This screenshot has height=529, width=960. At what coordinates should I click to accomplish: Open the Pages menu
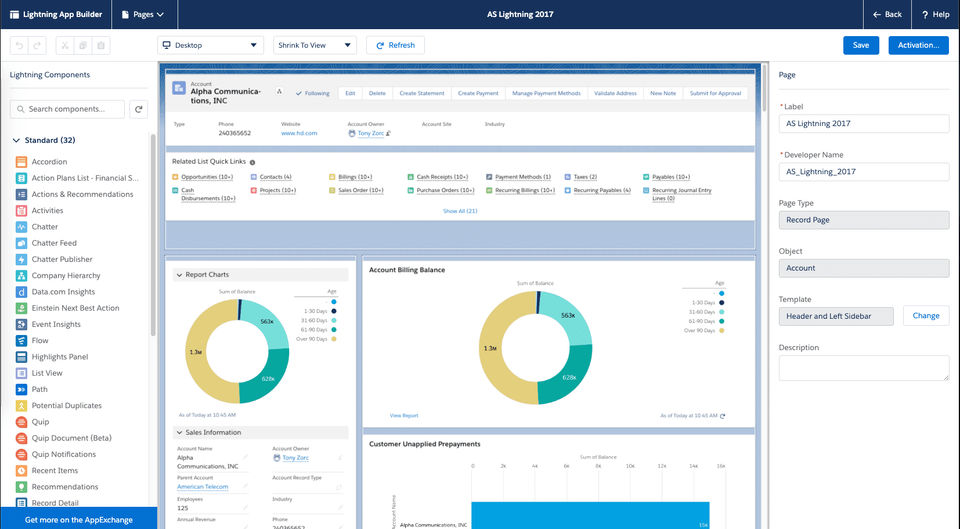[144, 14]
